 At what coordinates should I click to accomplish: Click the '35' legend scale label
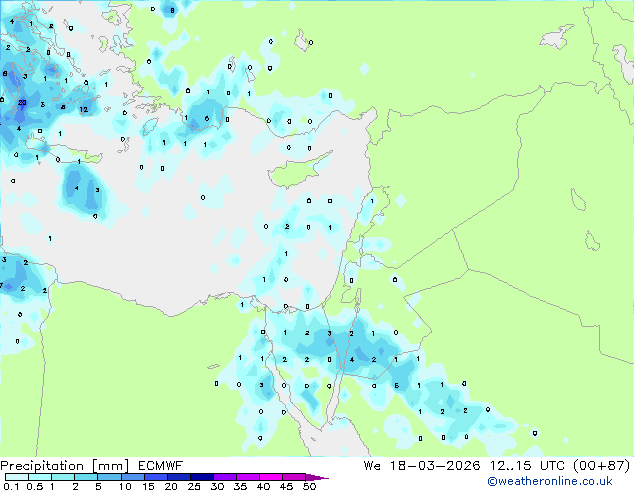240,486
